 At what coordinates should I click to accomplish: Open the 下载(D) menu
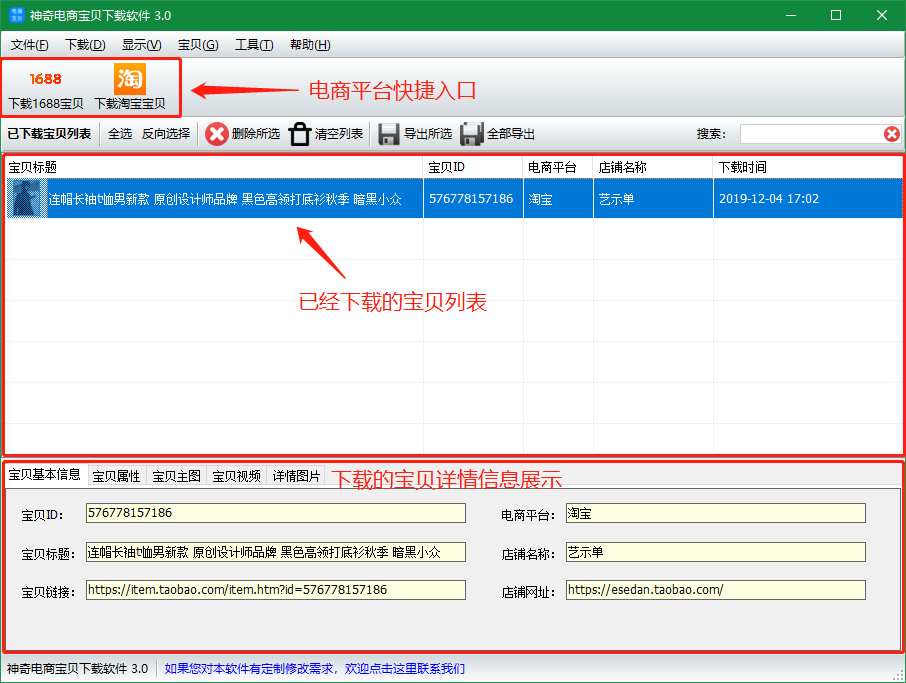[x=85, y=45]
